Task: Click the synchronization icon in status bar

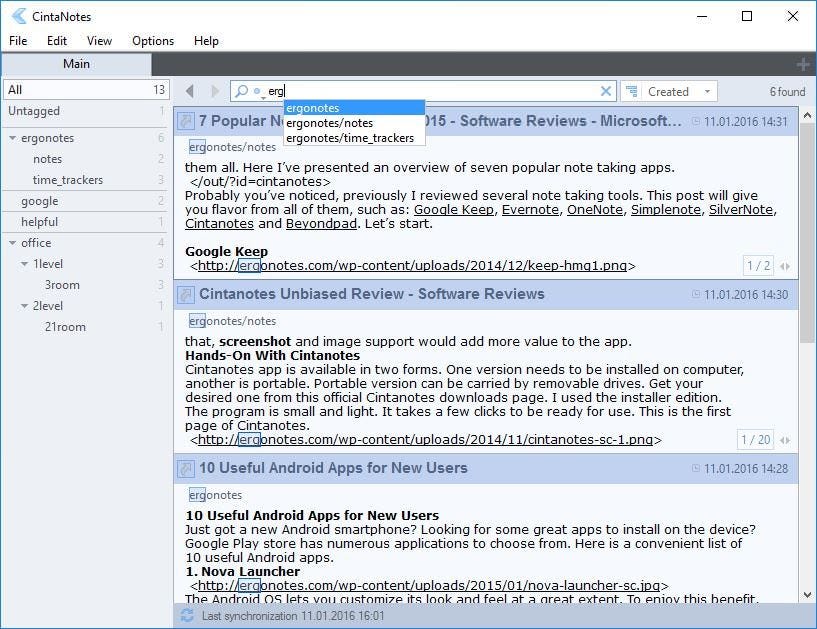Action: click(187, 615)
